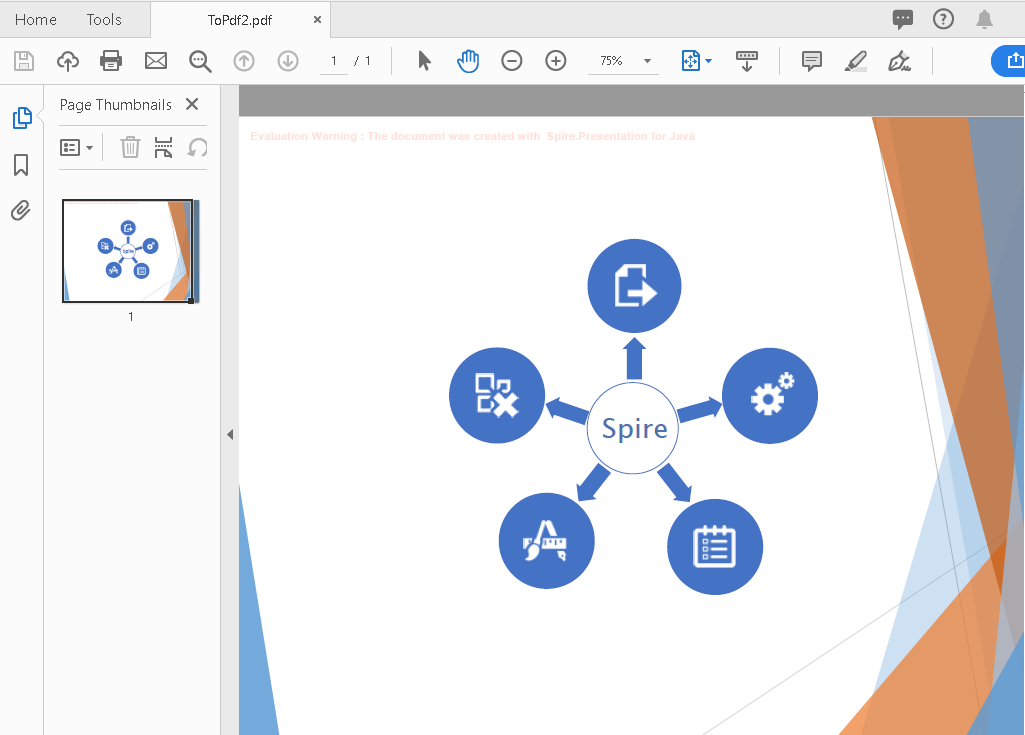Image resolution: width=1025 pixels, height=735 pixels.
Task: View notifications bell
Action: tap(984, 19)
